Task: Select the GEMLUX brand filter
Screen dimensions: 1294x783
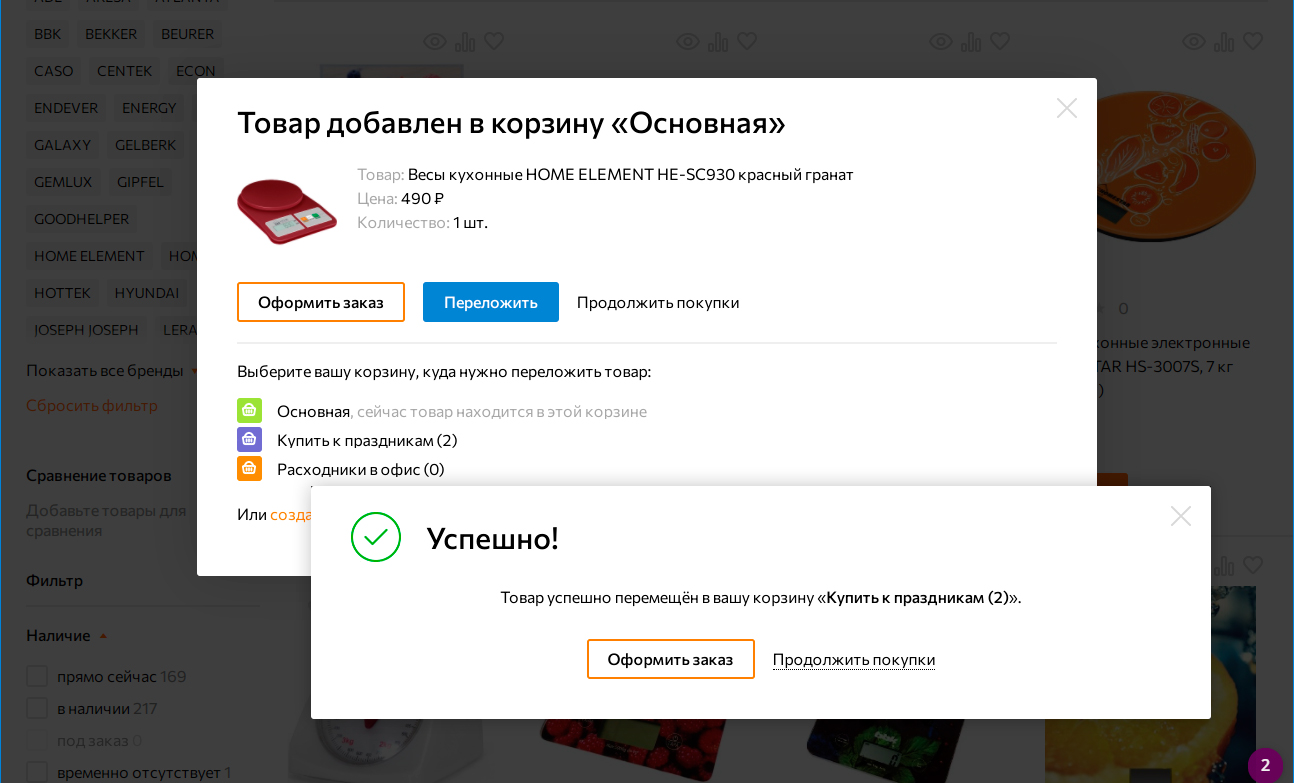Action: coord(63,182)
